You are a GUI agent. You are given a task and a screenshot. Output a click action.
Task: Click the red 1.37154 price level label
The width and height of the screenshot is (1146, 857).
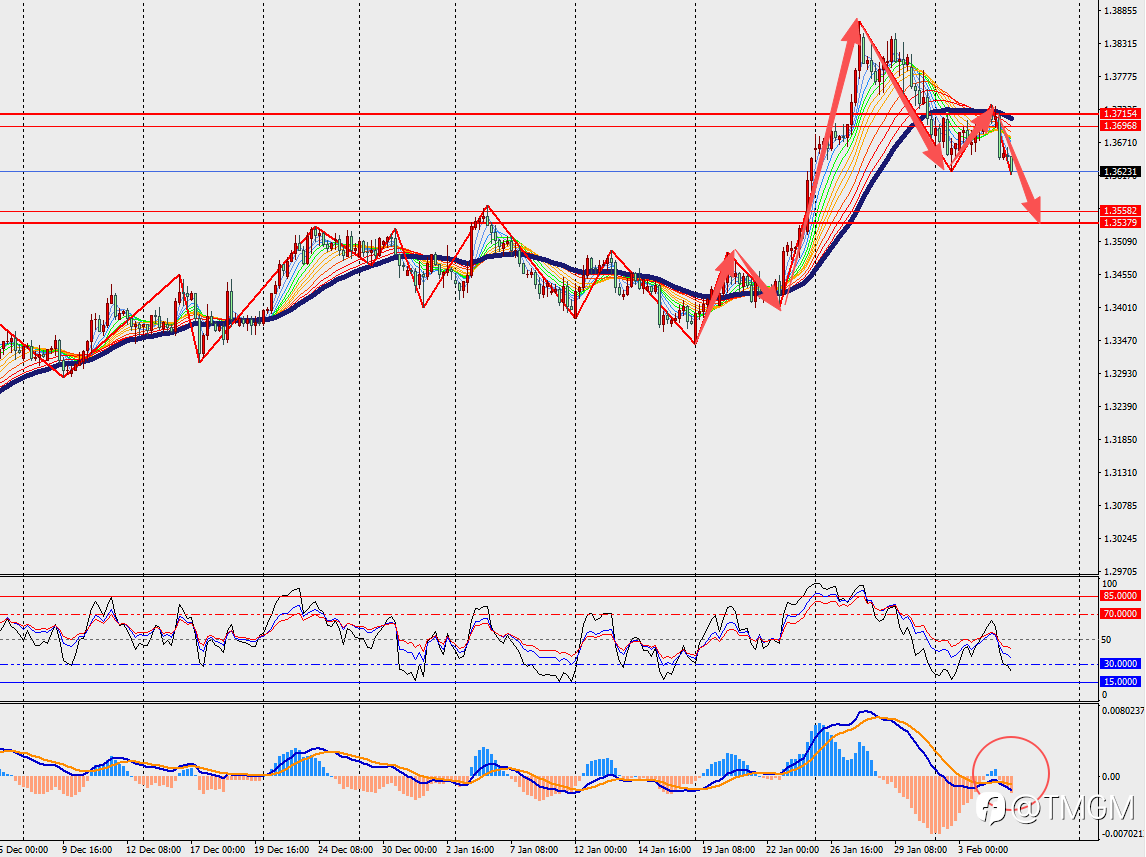[x=1120, y=114]
